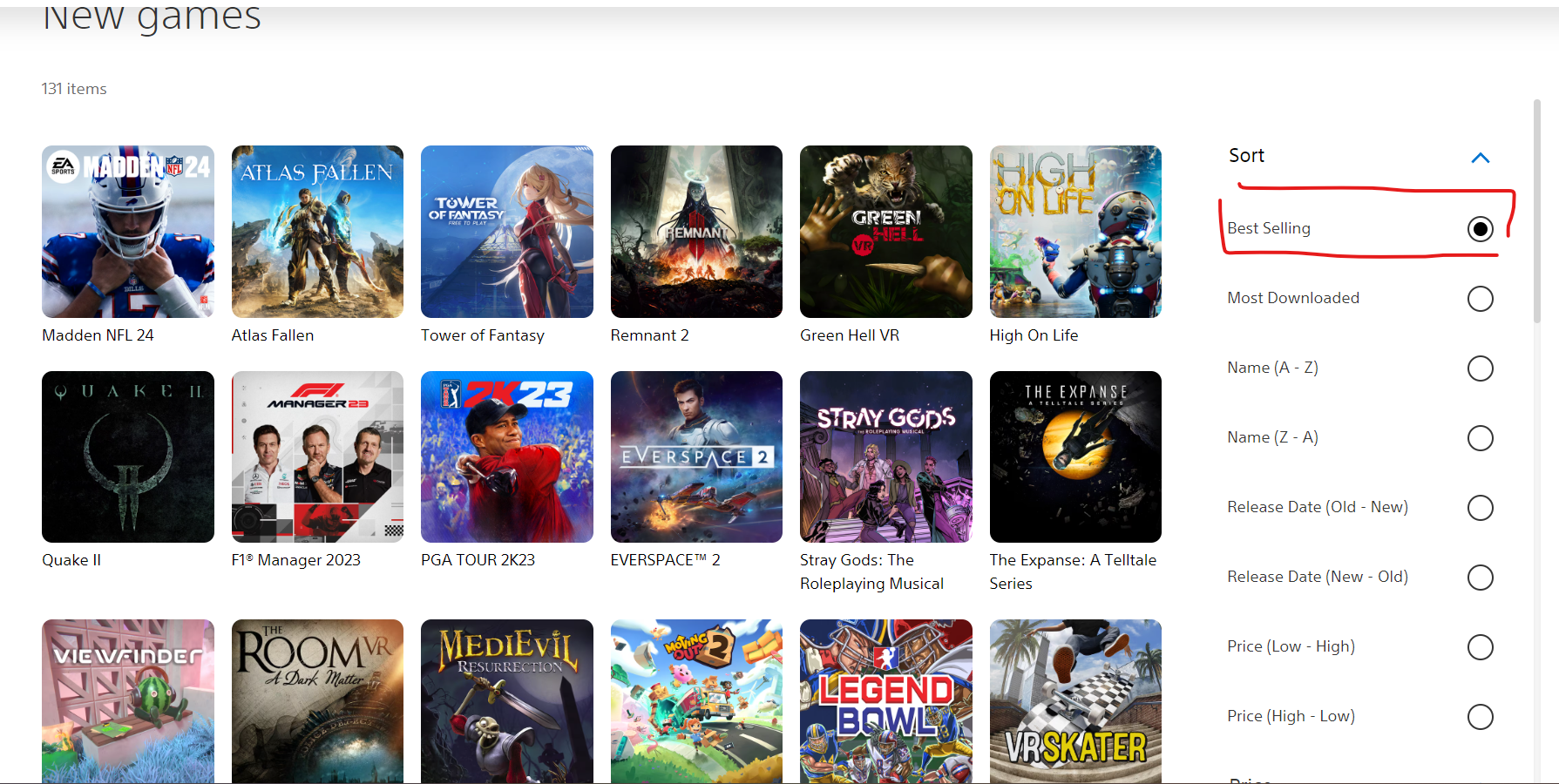Collapse the Sort section with chevron

click(1480, 158)
